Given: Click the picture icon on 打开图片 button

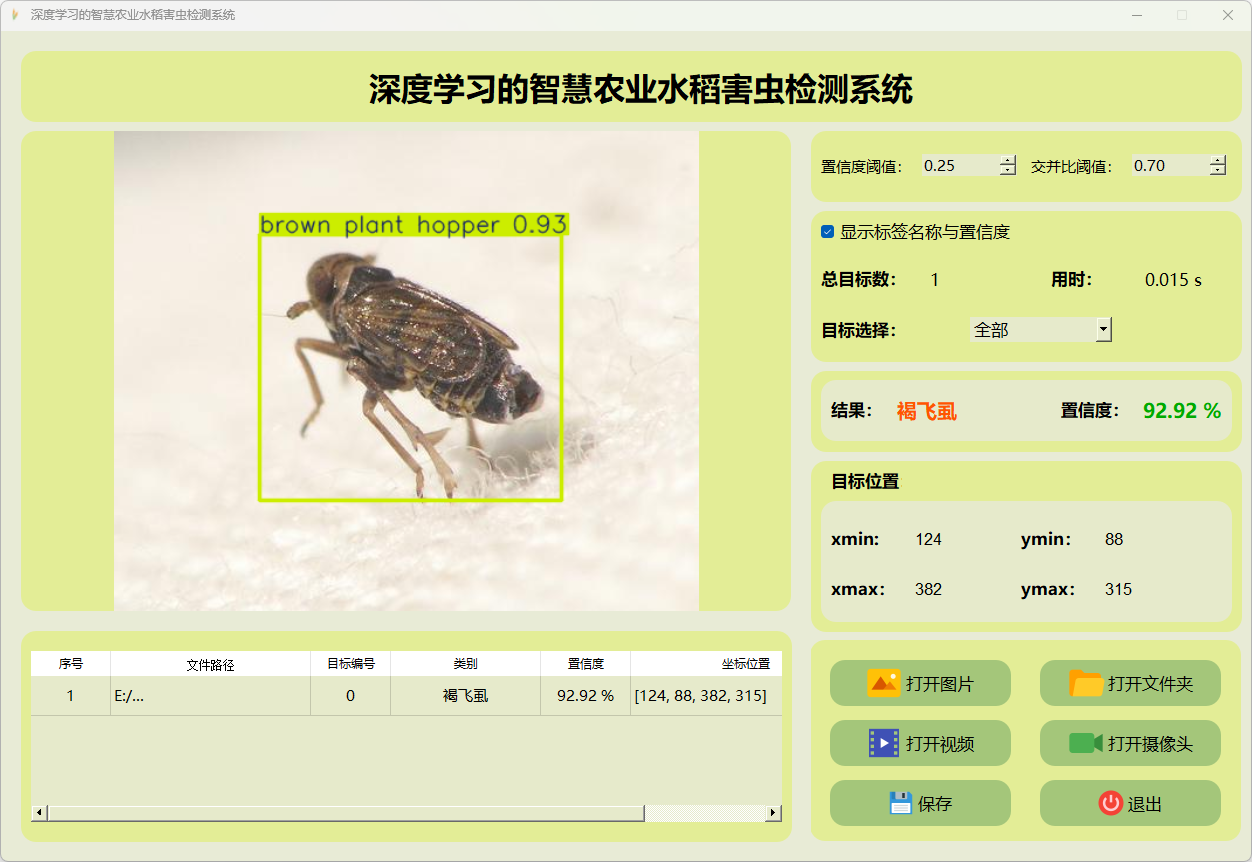Looking at the screenshot, I should click(884, 683).
